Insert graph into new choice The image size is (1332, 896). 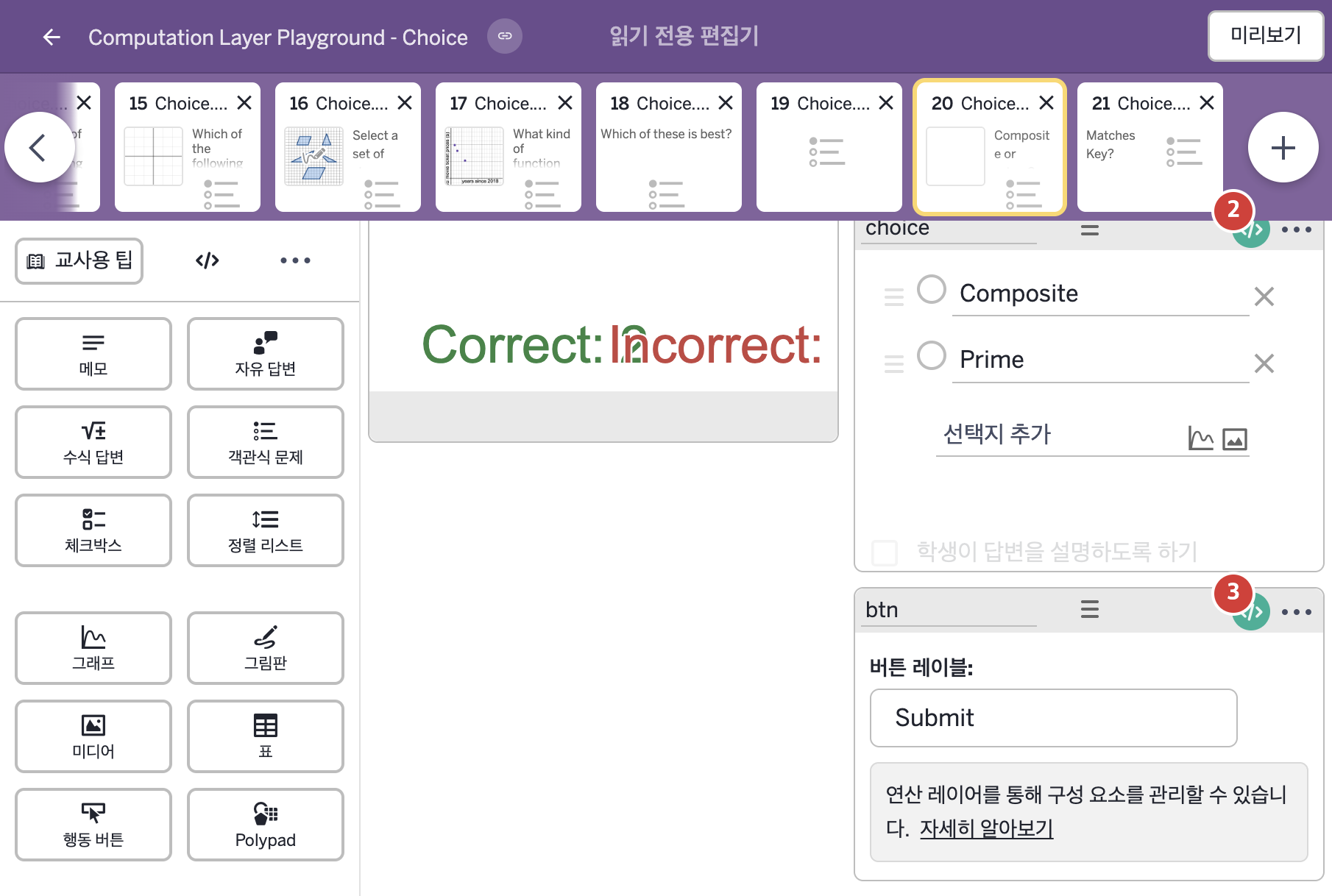click(1201, 438)
